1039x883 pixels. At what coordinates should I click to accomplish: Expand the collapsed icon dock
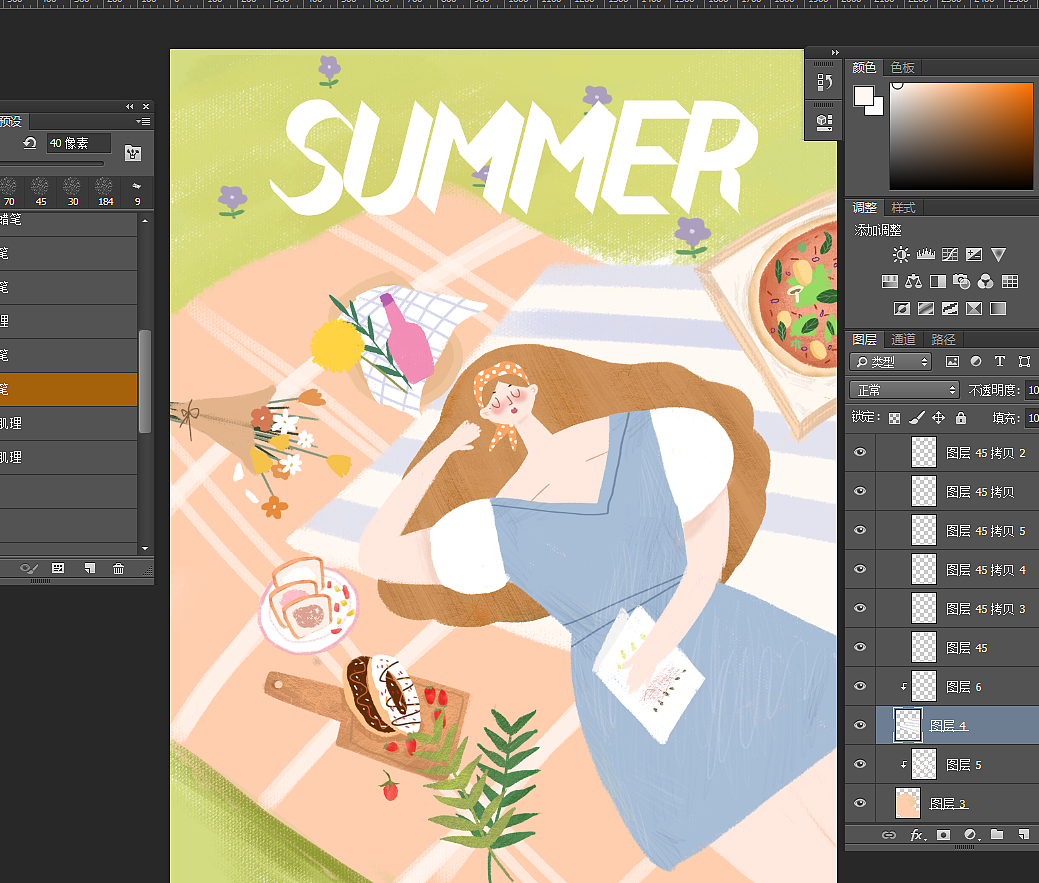coord(835,52)
